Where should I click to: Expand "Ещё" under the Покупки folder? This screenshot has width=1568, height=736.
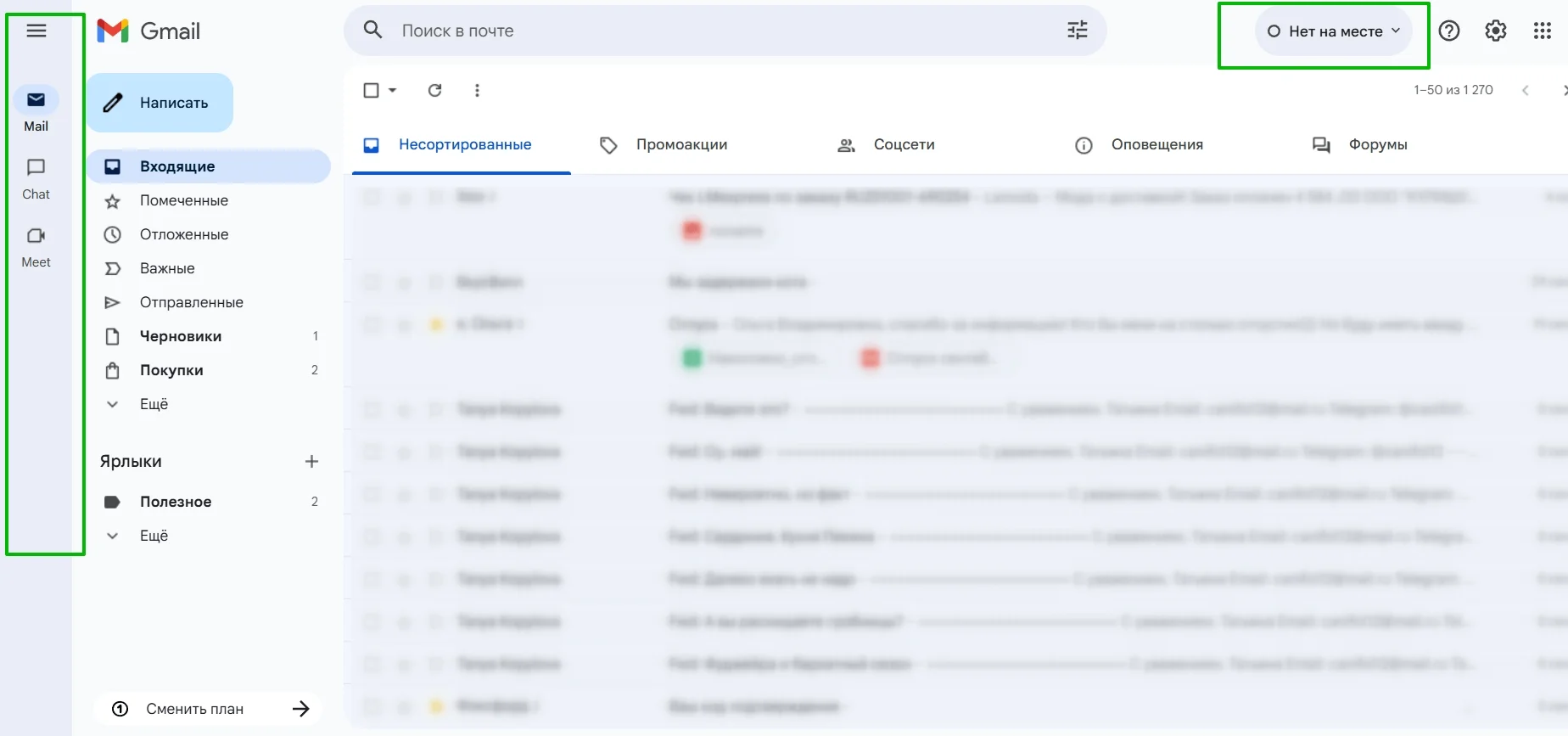coord(154,404)
